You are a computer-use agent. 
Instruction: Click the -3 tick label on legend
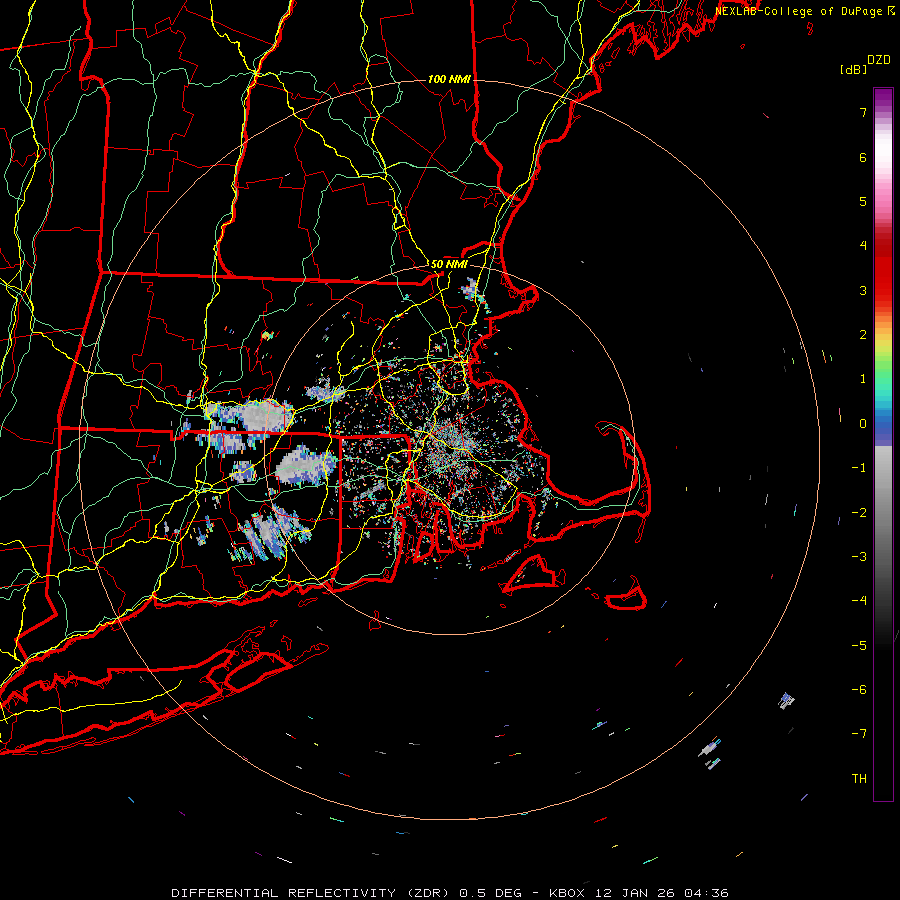click(859, 557)
